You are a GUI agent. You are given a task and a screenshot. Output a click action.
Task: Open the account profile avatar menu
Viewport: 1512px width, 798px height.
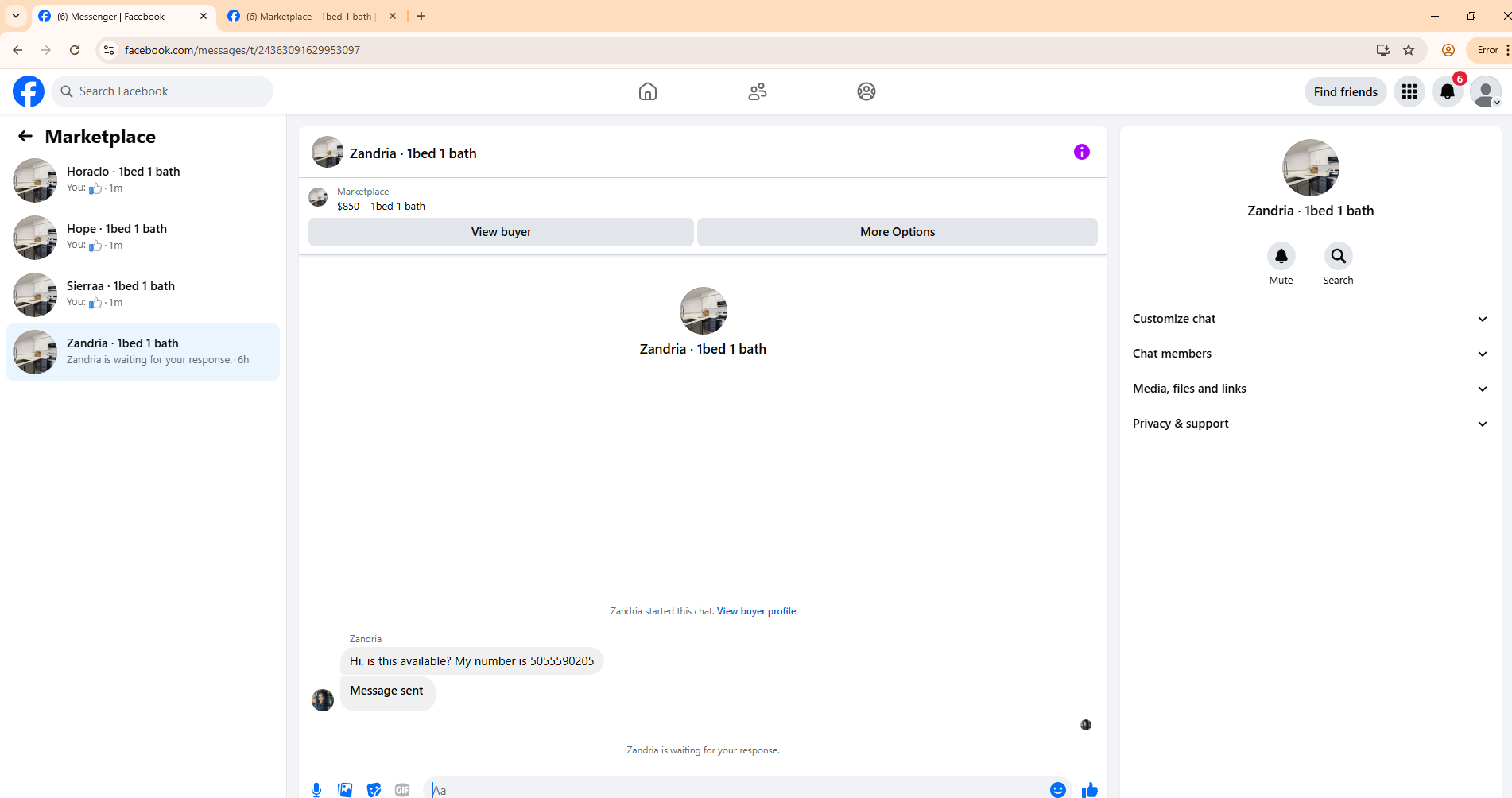1486,91
